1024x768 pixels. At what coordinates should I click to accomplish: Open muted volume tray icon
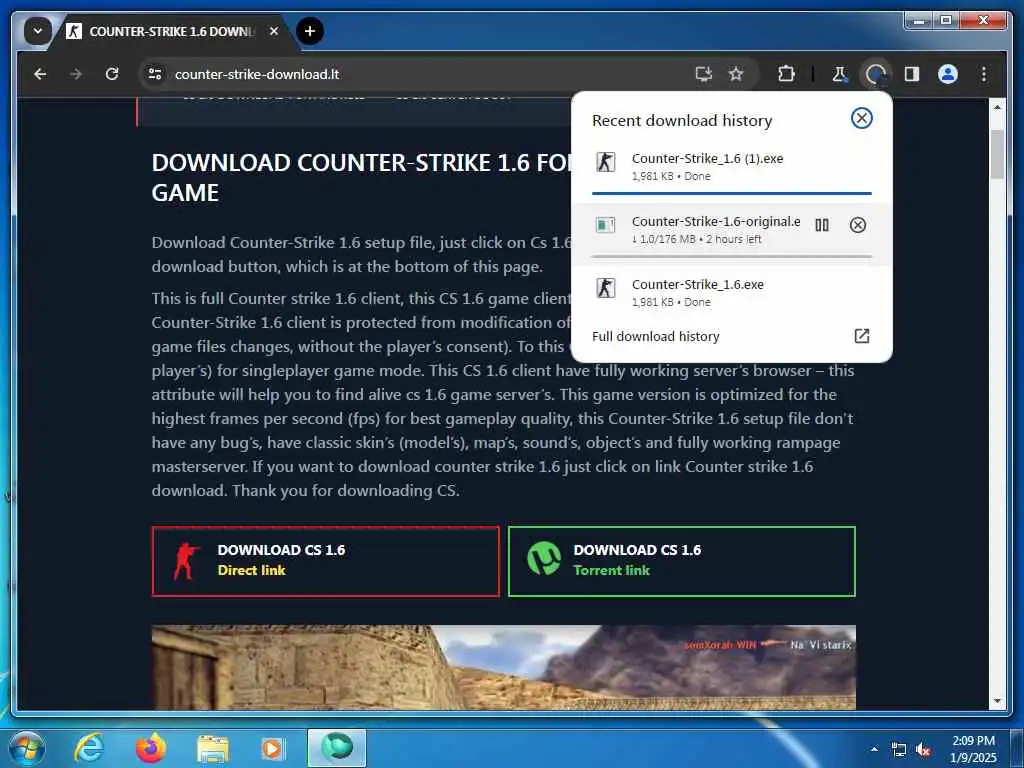(923, 750)
